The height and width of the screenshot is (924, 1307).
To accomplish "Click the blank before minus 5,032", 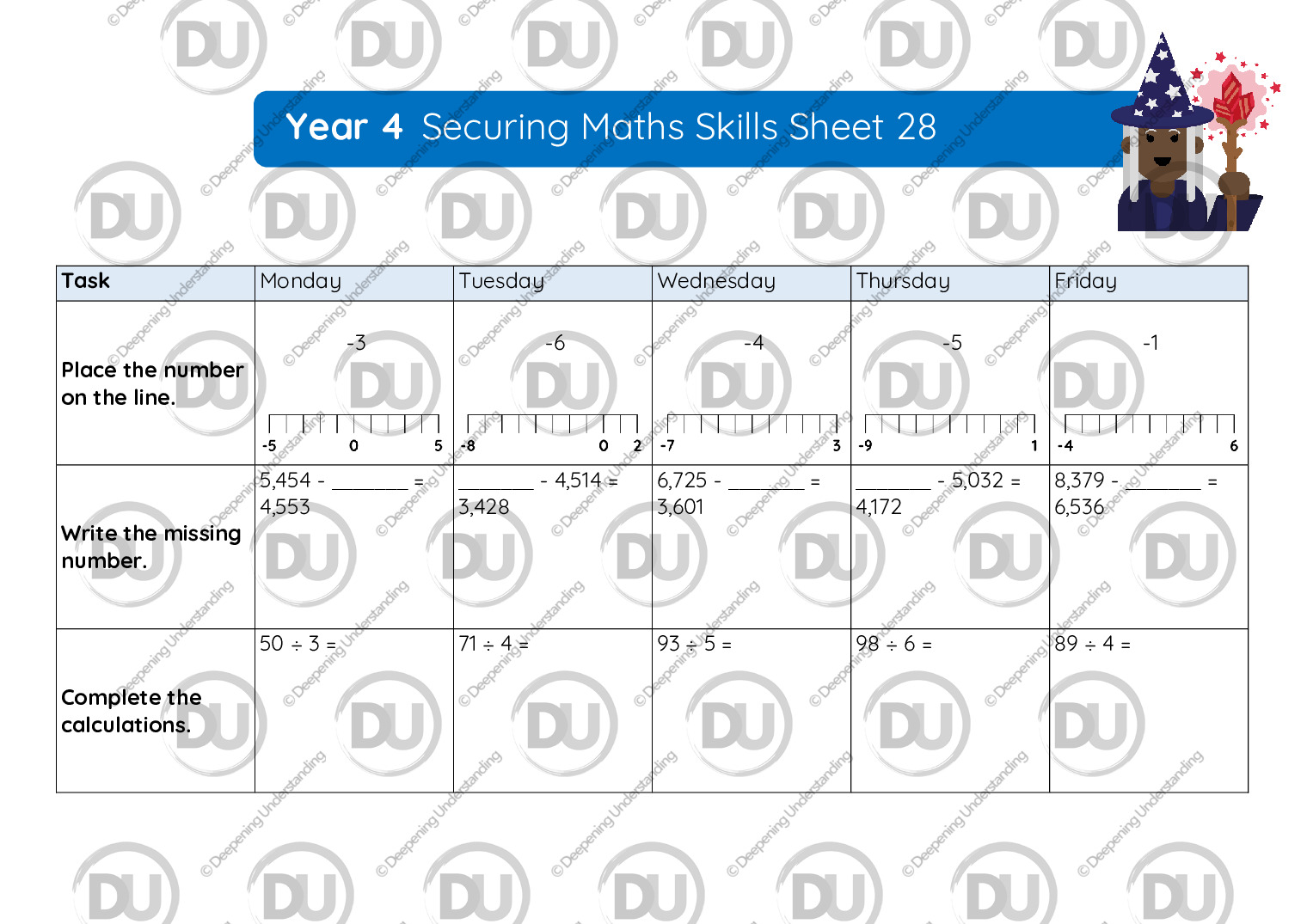I will click(x=893, y=482).
